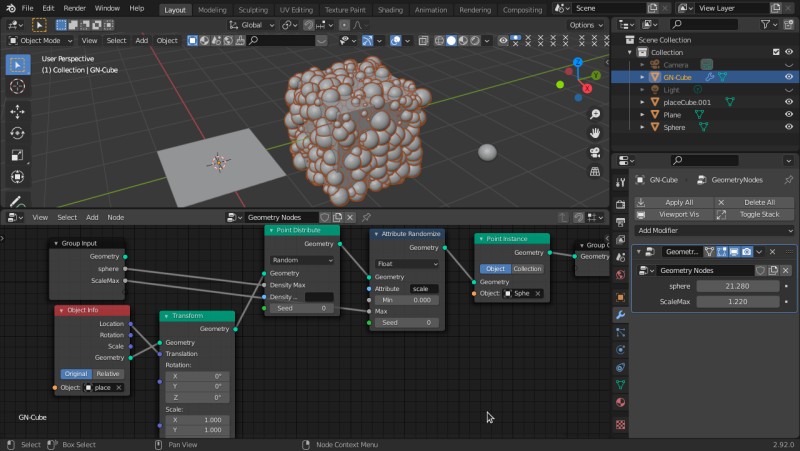
Task: Click the Blender logo menu icon
Action: point(11,8)
